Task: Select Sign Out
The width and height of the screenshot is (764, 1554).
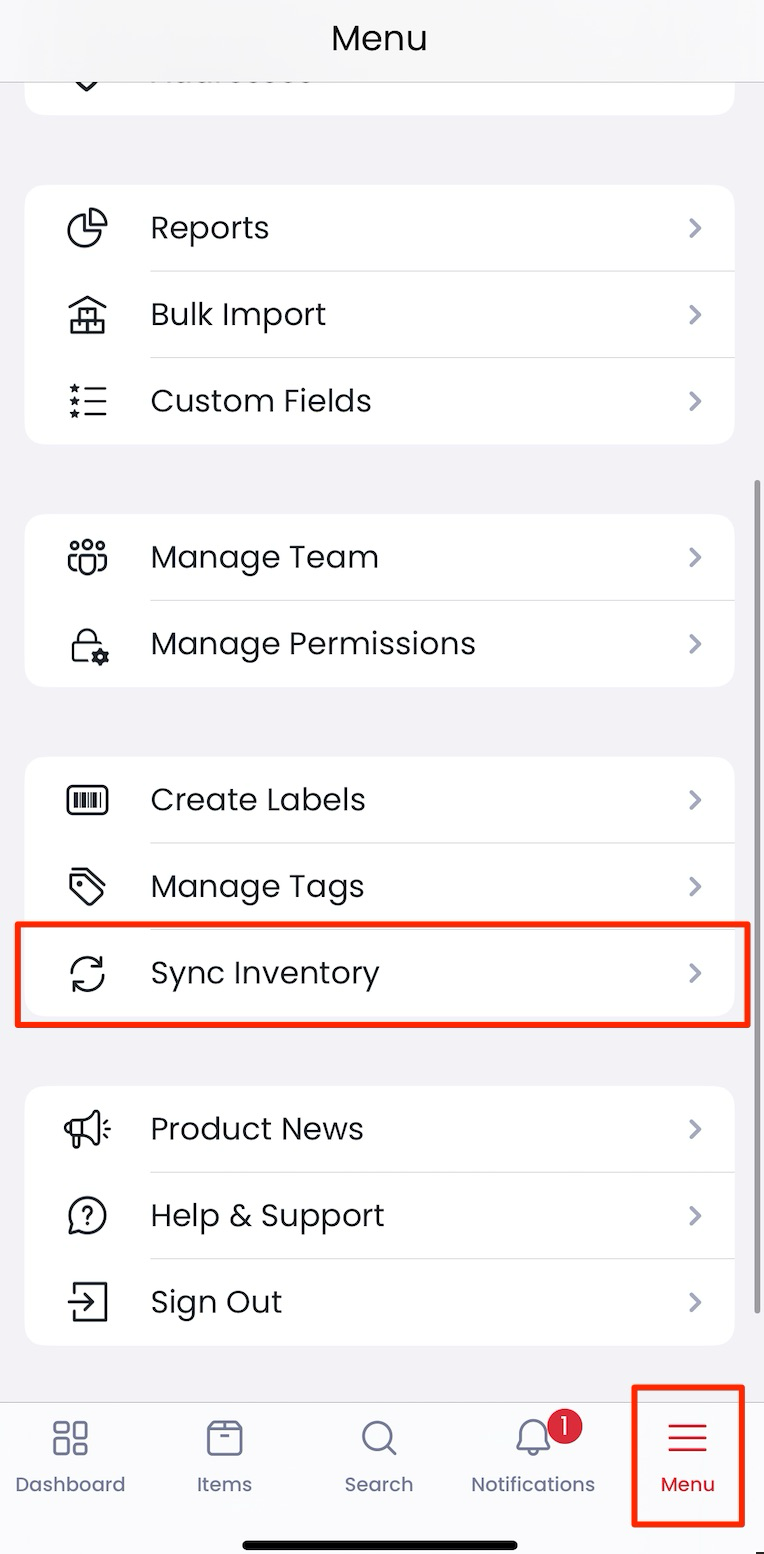Action: [379, 1302]
